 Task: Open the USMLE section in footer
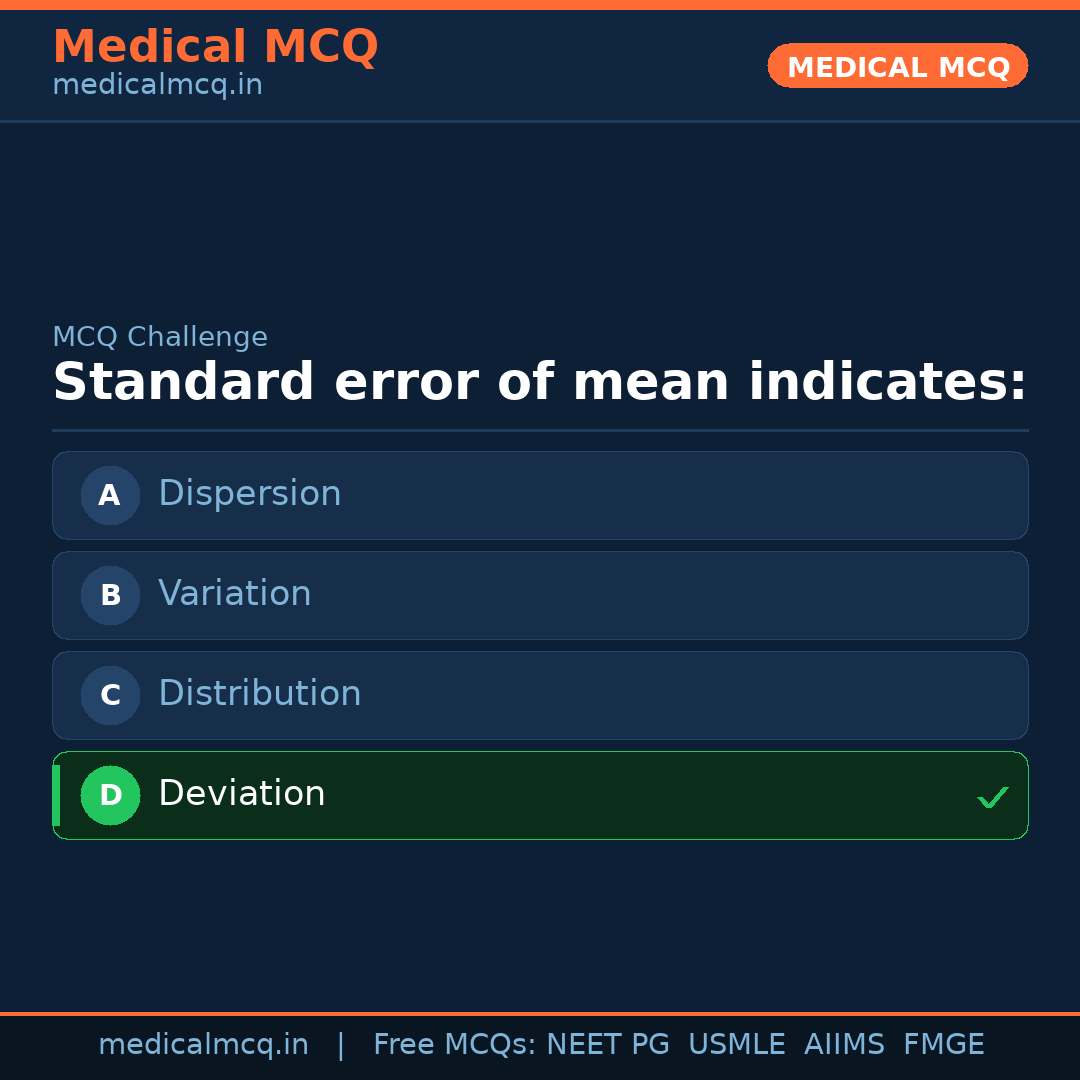[x=737, y=1044]
